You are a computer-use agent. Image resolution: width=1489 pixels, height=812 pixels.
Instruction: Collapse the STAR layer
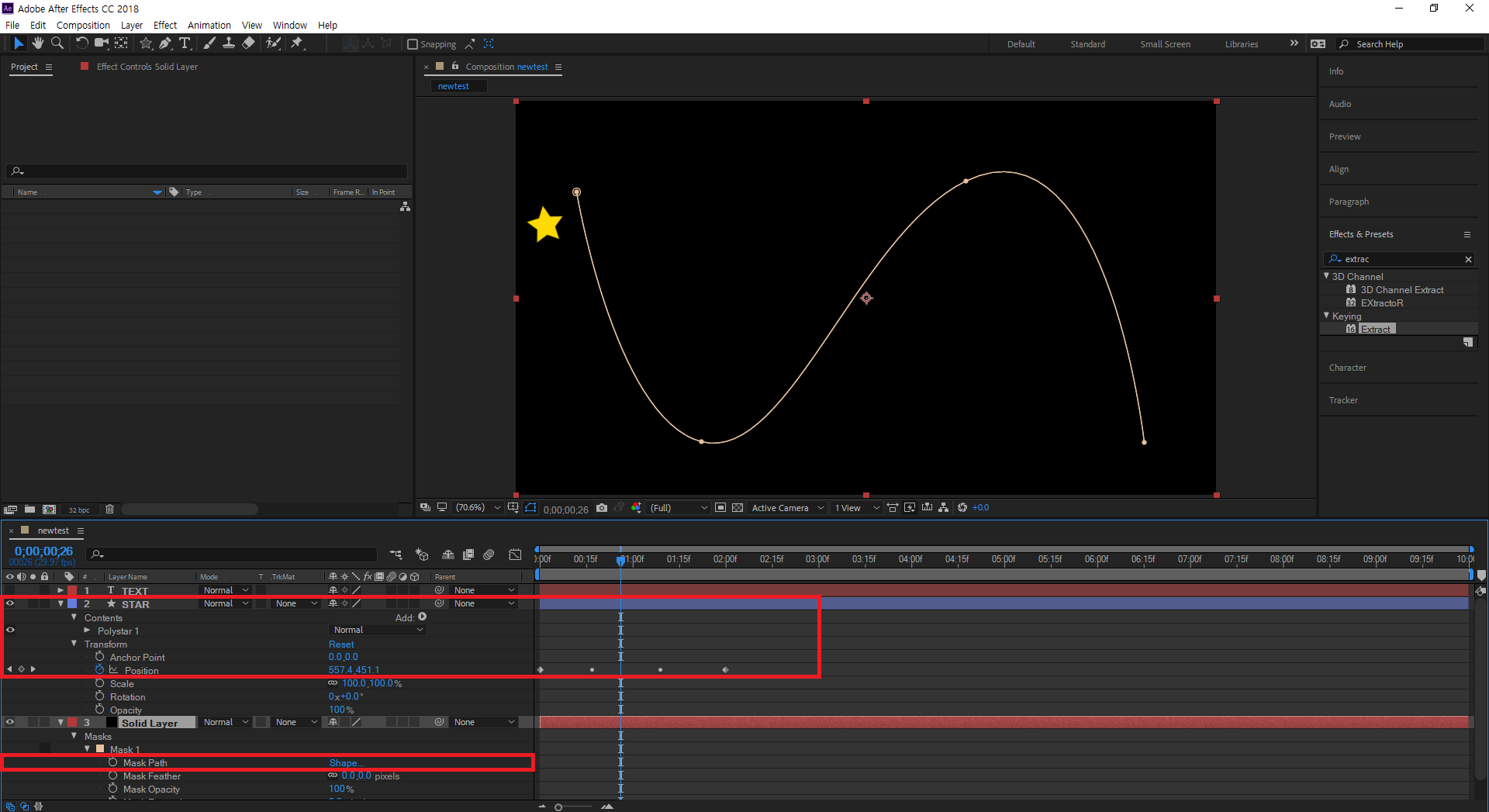click(60, 603)
